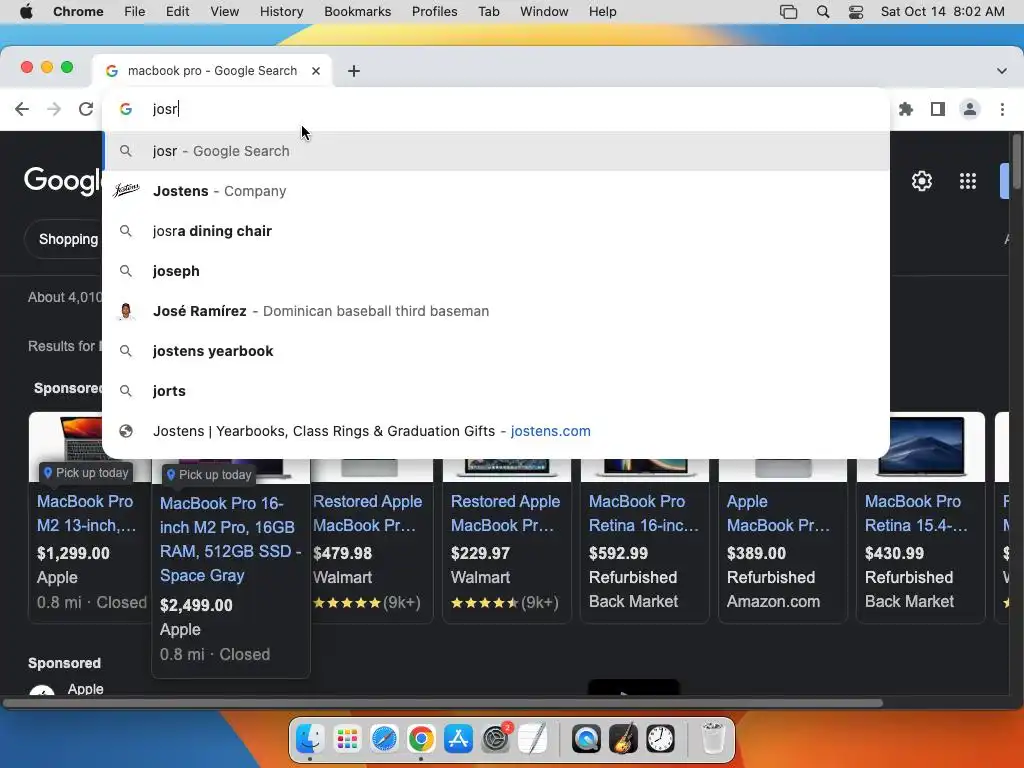
Task: Open GarageBand from the Dock
Action: [623, 739]
